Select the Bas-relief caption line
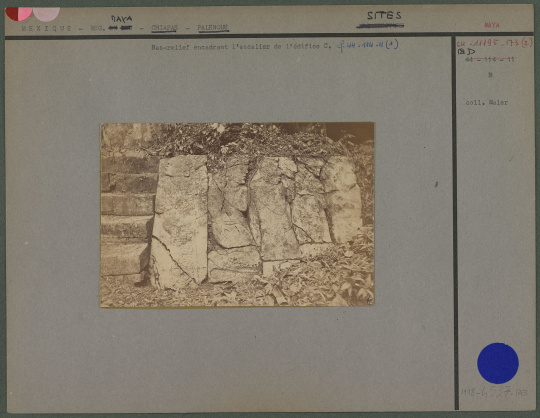The width and height of the screenshot is (540, 418). (241, 47)
